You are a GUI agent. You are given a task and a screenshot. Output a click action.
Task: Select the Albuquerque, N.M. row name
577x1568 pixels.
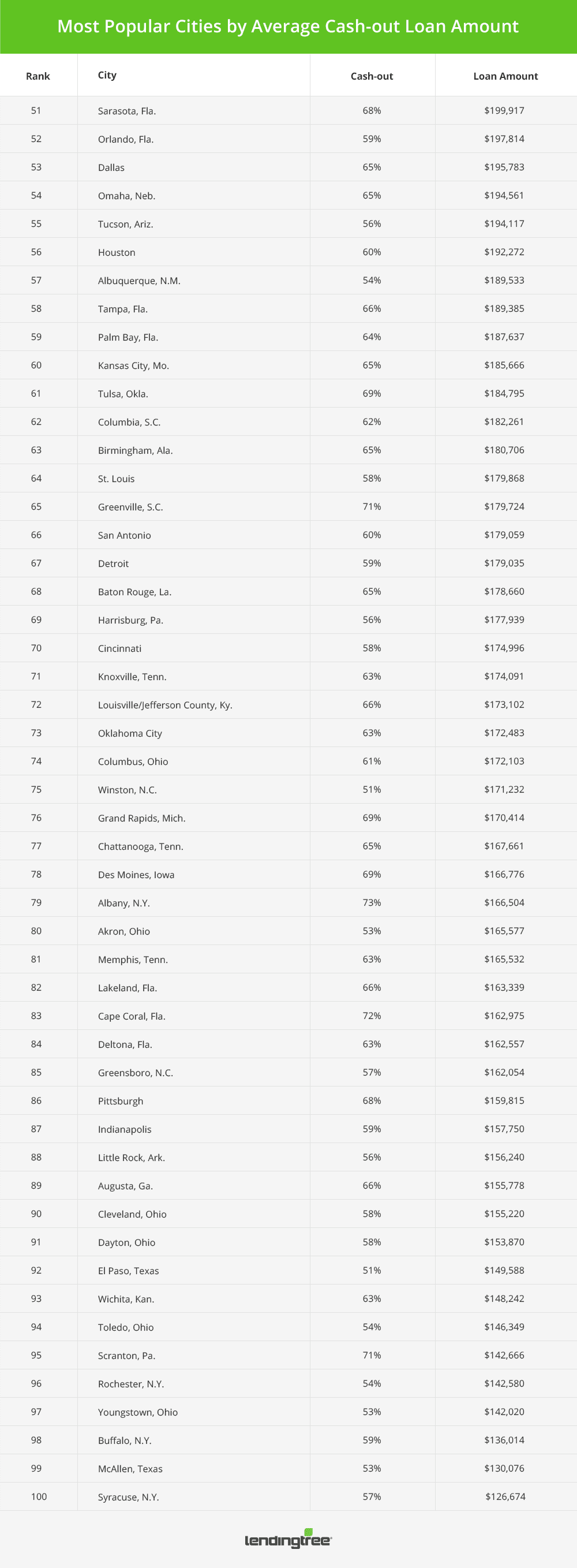pos(139,281)
